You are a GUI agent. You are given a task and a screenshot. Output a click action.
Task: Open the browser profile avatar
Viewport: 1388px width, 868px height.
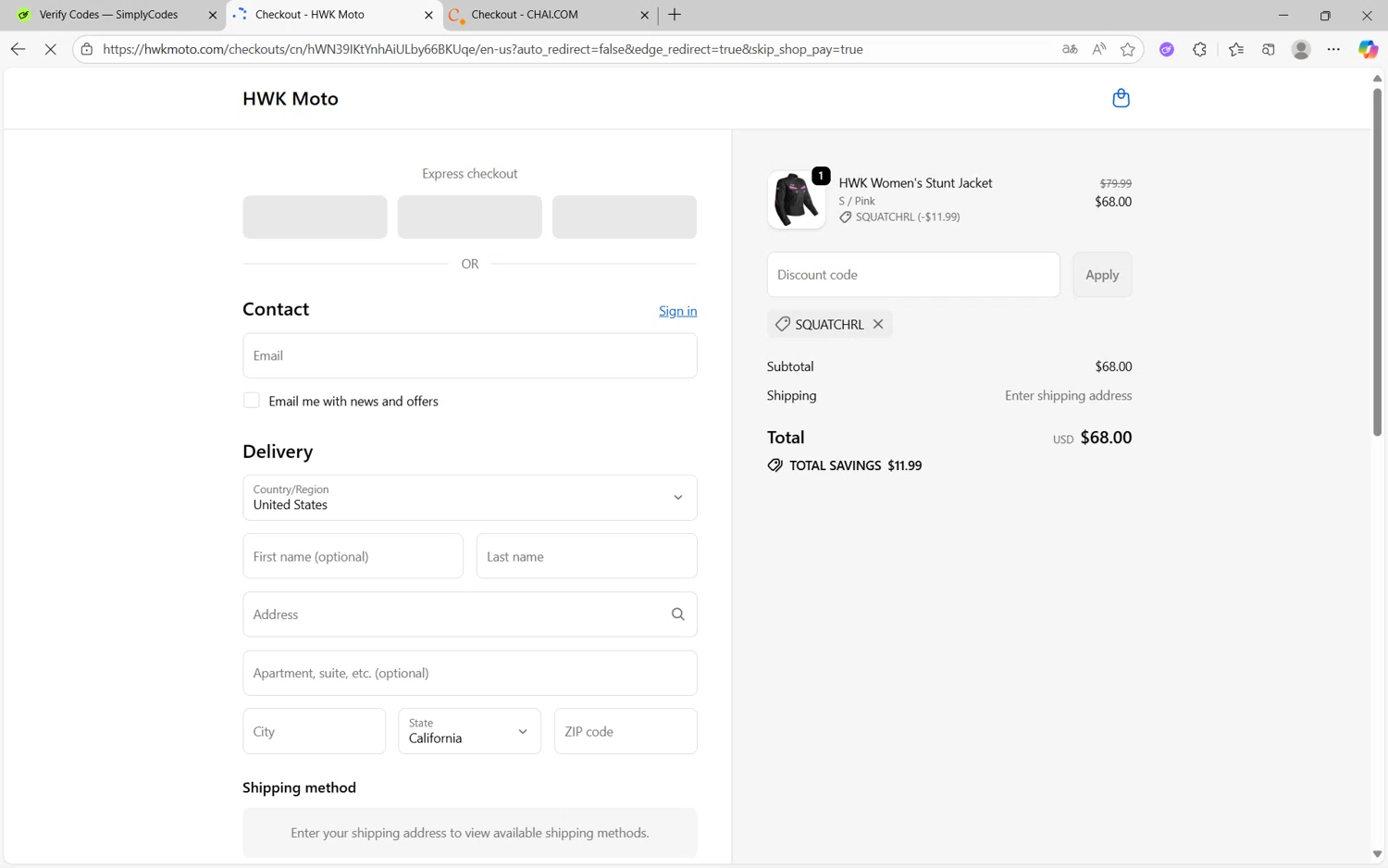(1301, 49)
